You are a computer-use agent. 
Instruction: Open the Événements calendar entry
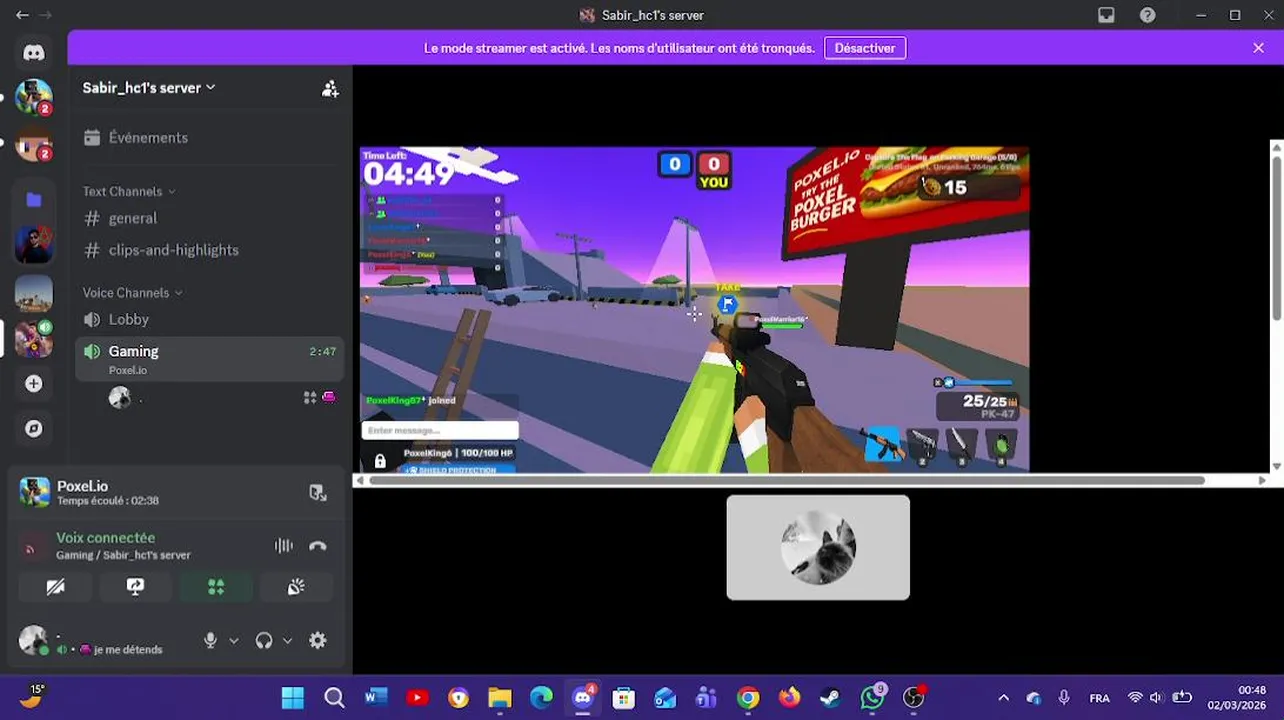[210, 138]
